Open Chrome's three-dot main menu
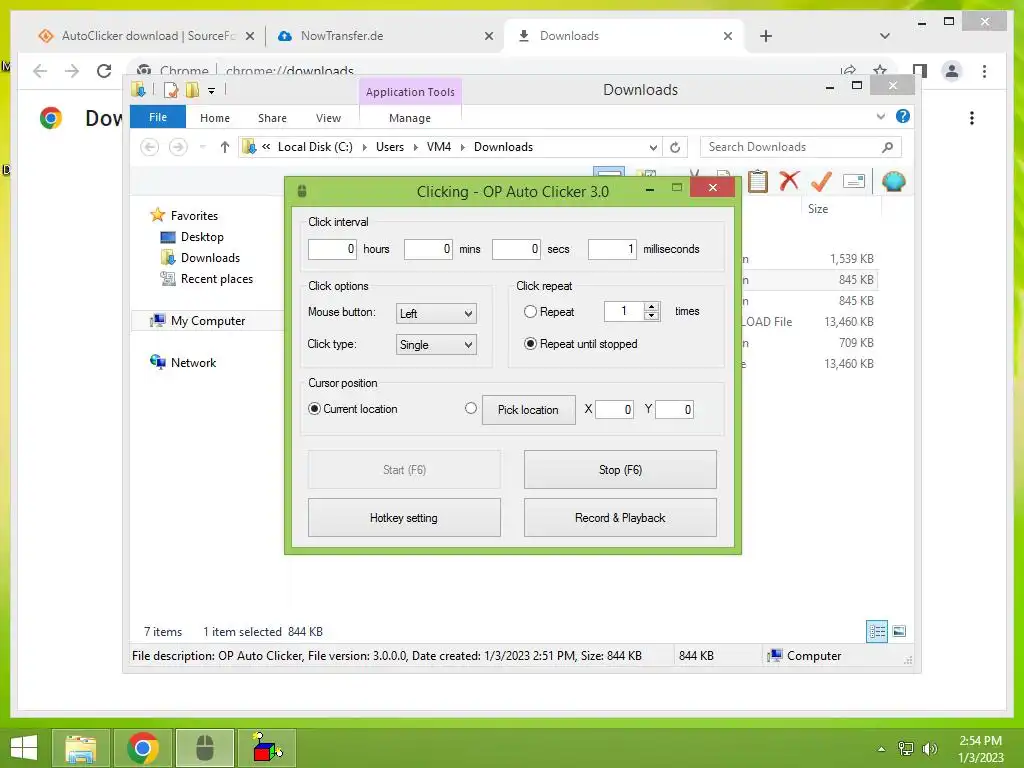Viewport: 1024px width, 768px height. [x=984, y=71]
